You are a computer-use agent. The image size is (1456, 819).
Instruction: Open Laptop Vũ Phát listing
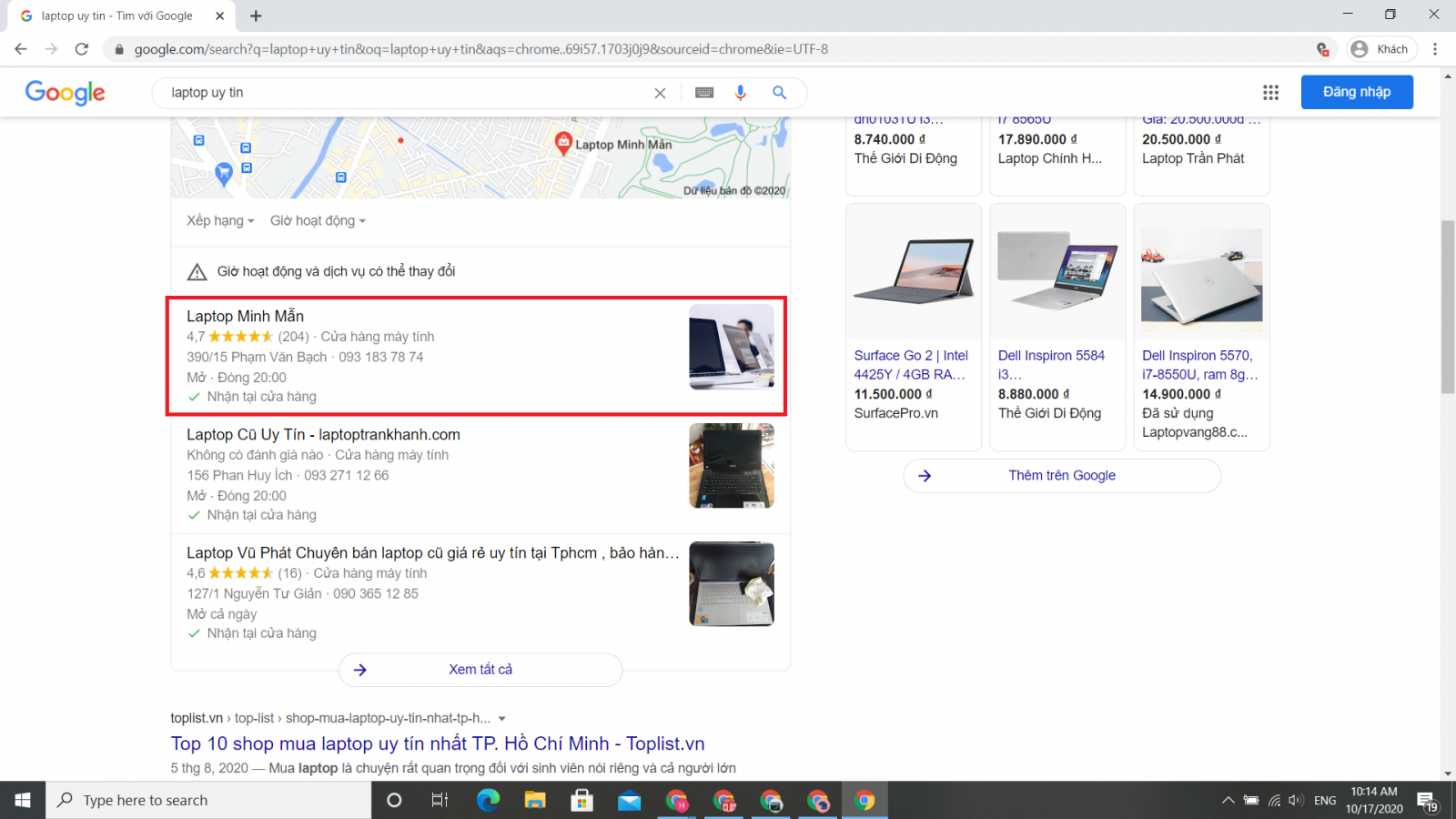tap(433, 552)
